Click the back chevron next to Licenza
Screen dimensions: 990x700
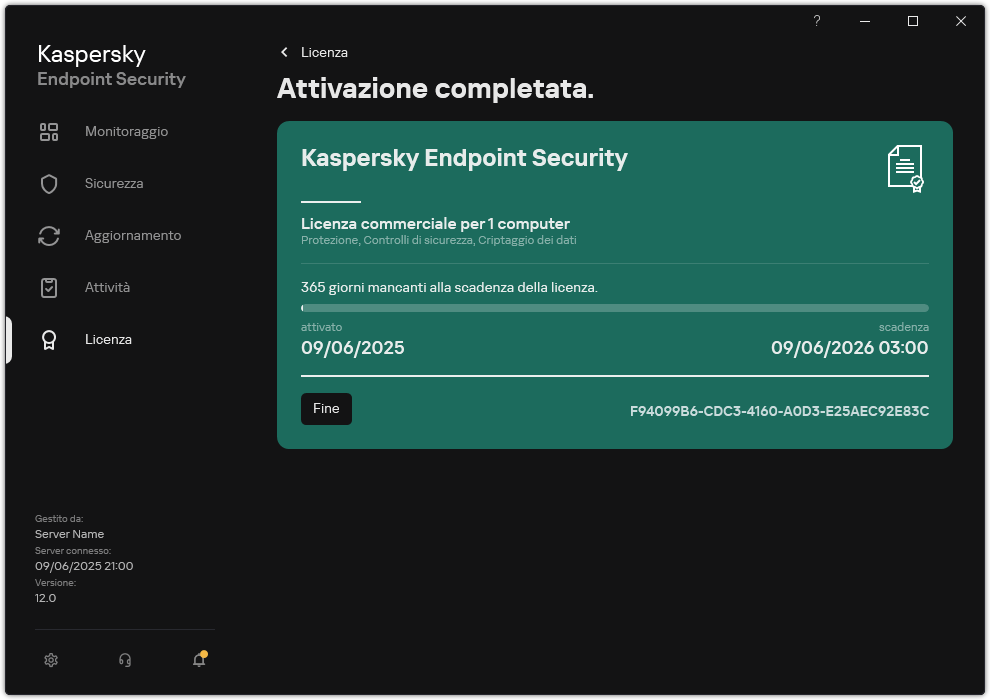(x=285, y=52)
